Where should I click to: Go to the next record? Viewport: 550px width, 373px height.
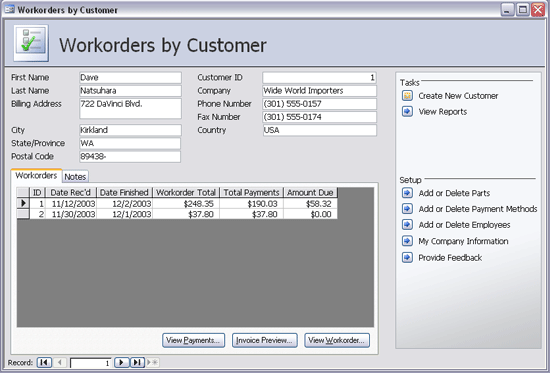pos(122,362)
